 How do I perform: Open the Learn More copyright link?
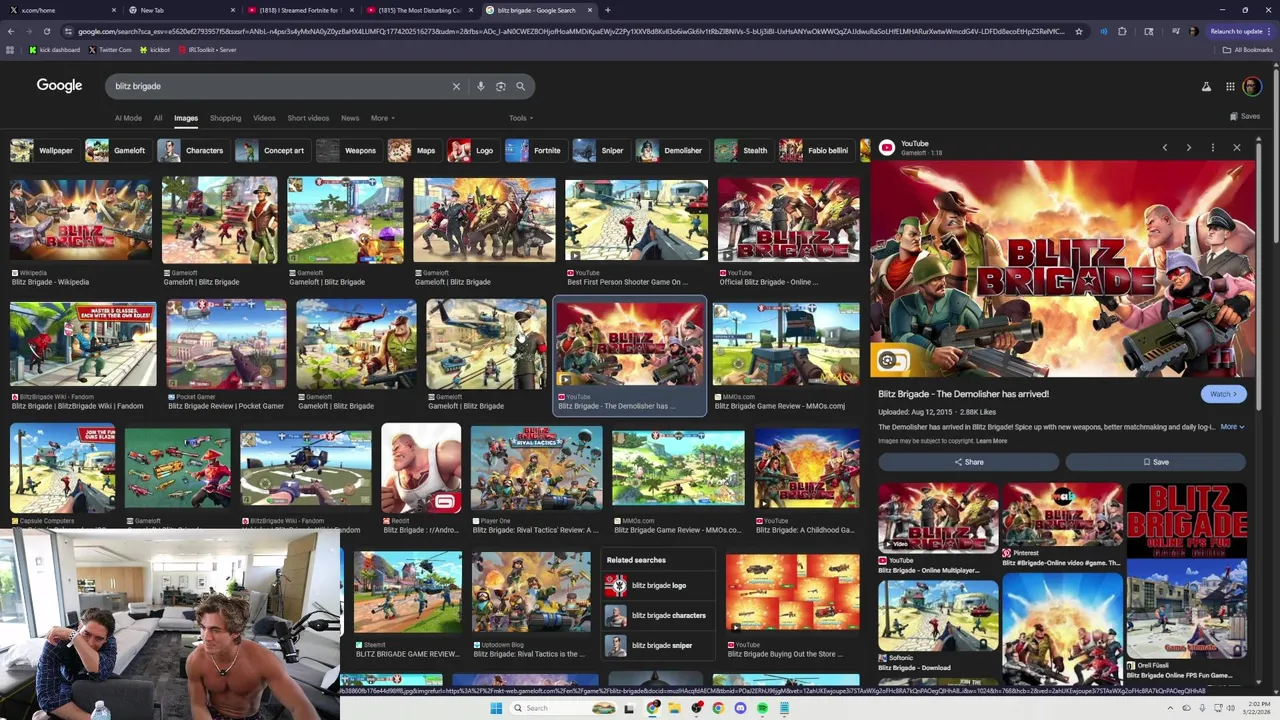point(991,441)
